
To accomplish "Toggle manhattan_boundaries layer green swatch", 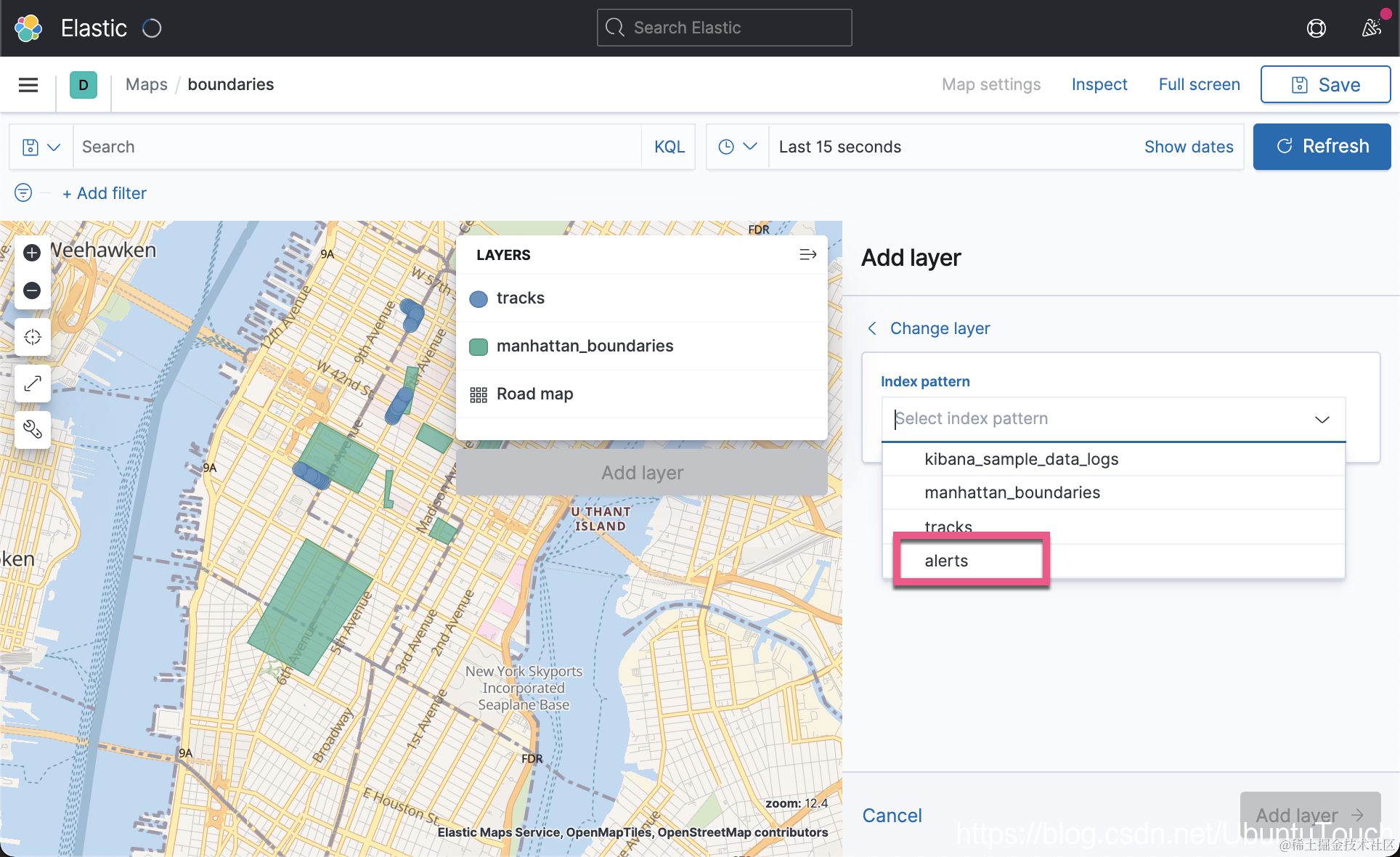I will point(479,346).
